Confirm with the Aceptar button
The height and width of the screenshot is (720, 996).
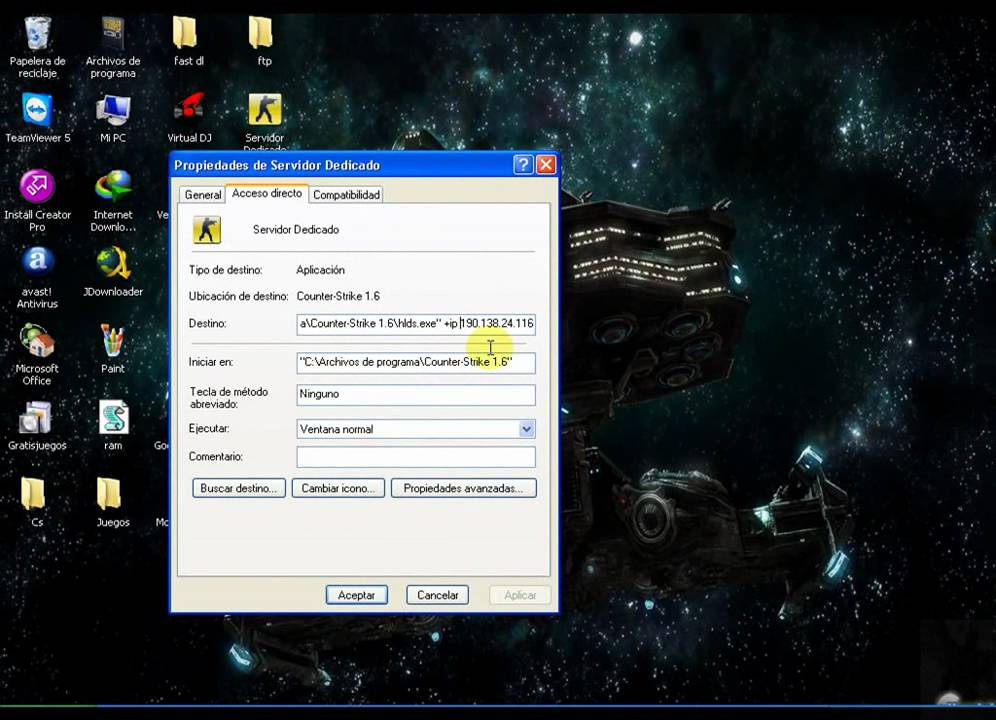pos(356,595)
